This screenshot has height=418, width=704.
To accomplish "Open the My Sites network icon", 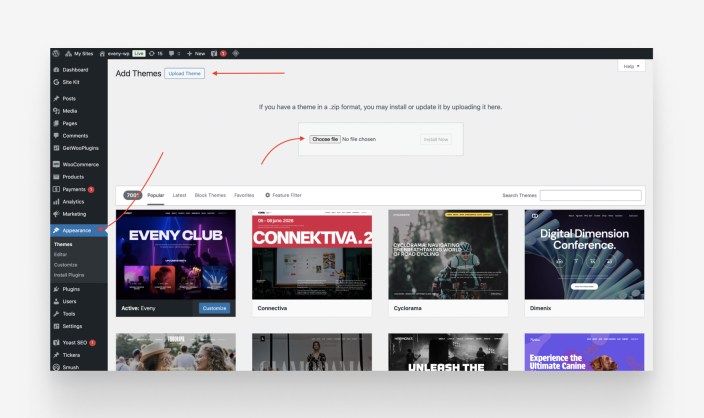I will (x=68, y=53).
